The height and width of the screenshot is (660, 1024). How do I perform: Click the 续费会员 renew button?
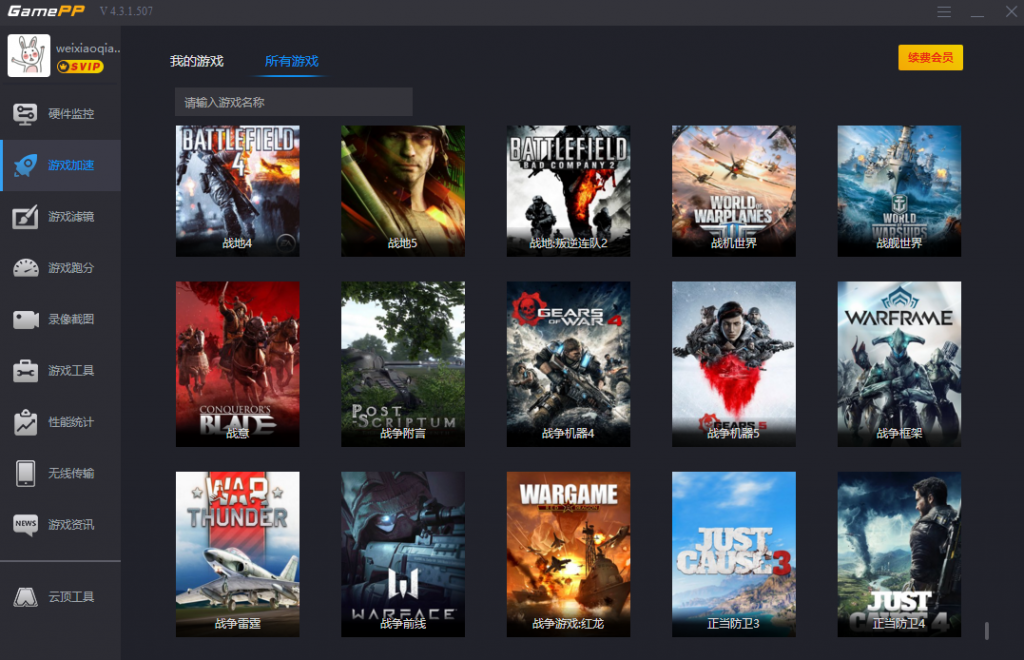(930, 57)
